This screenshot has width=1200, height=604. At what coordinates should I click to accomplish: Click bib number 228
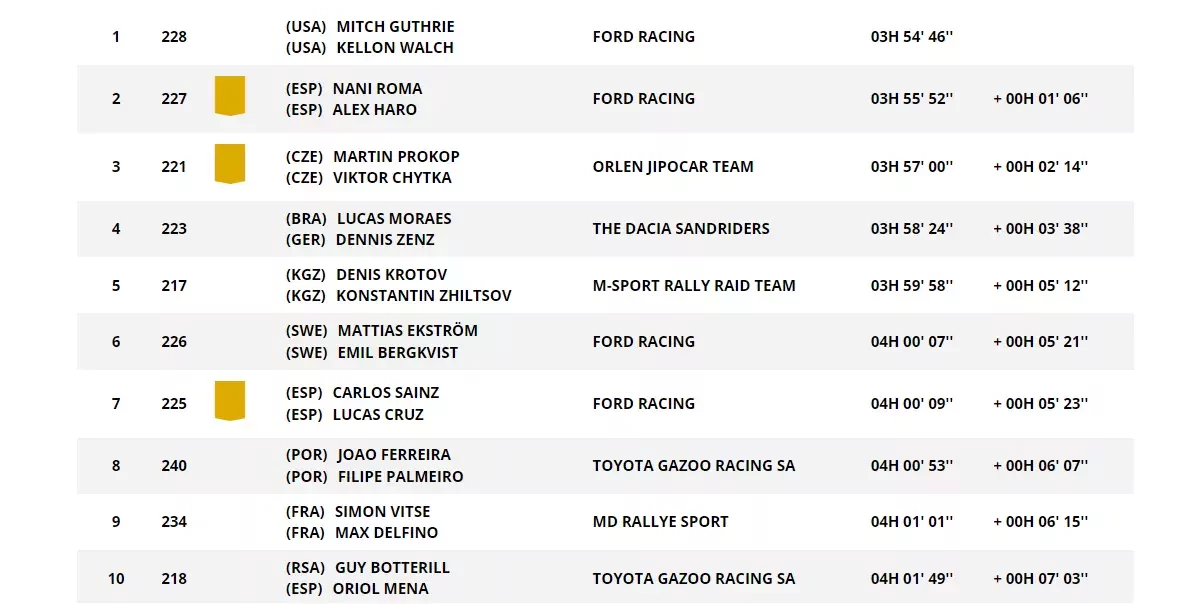click(x=174, y=37)
